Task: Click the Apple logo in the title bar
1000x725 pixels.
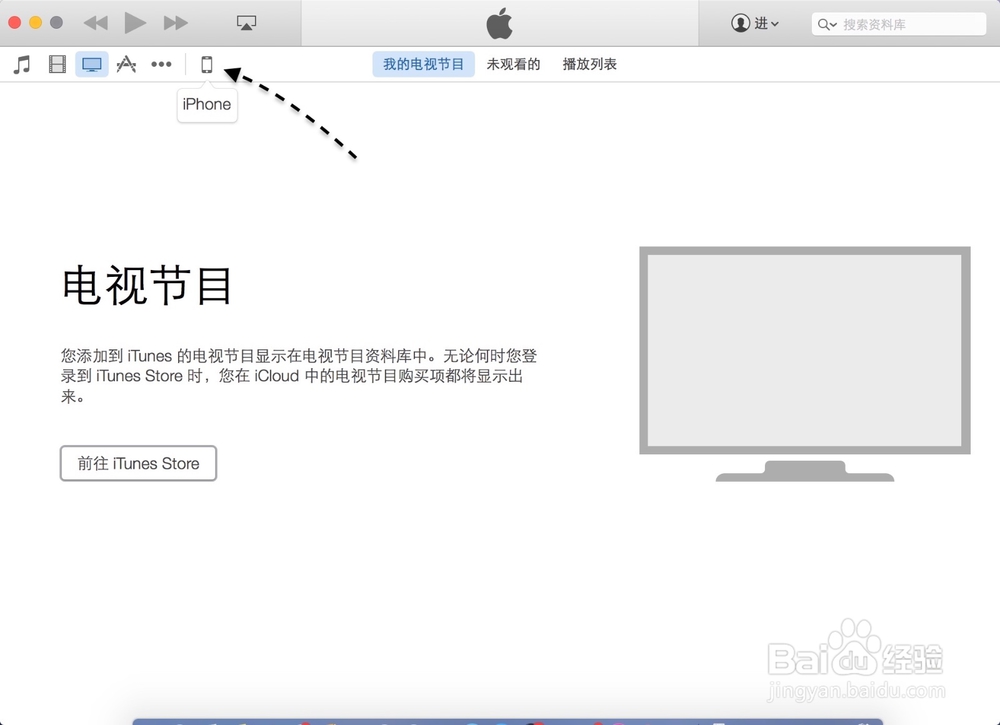Action: [x=499, y=23]
